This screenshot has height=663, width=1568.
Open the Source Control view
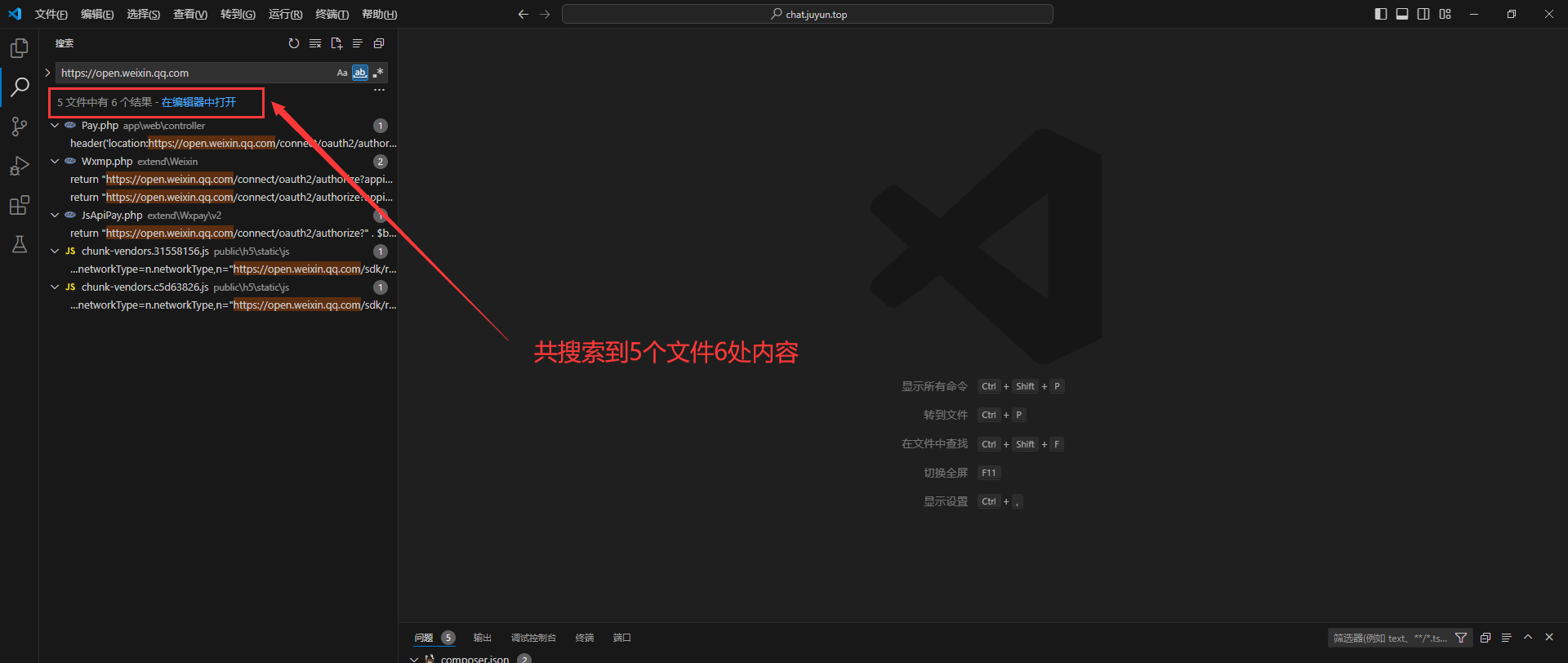coord(20,126)
